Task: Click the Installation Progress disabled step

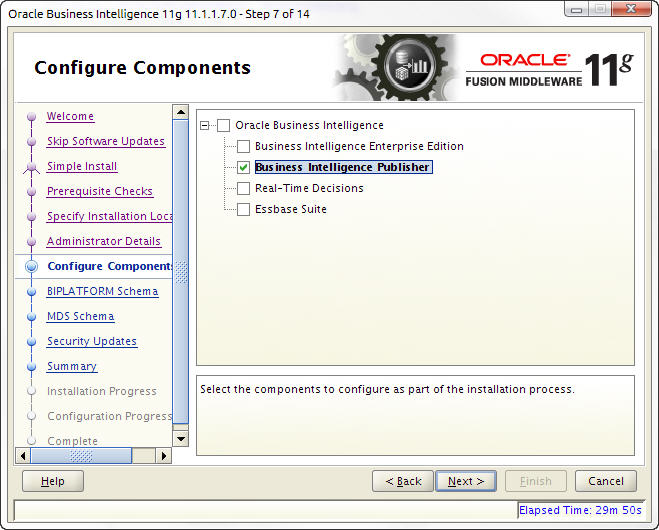Action: (x=102, y=391)
